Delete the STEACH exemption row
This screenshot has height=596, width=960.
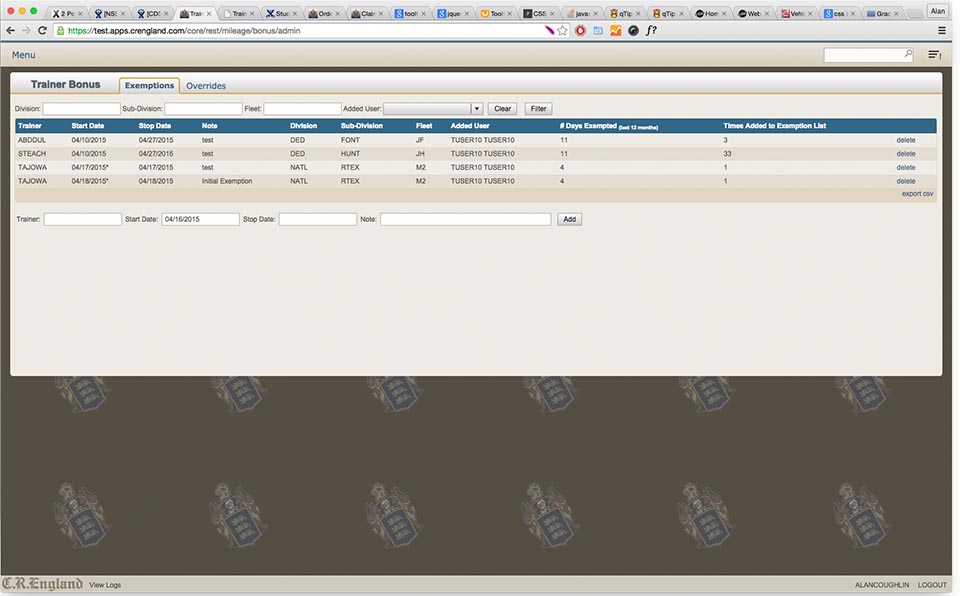[x=906, y=154]
